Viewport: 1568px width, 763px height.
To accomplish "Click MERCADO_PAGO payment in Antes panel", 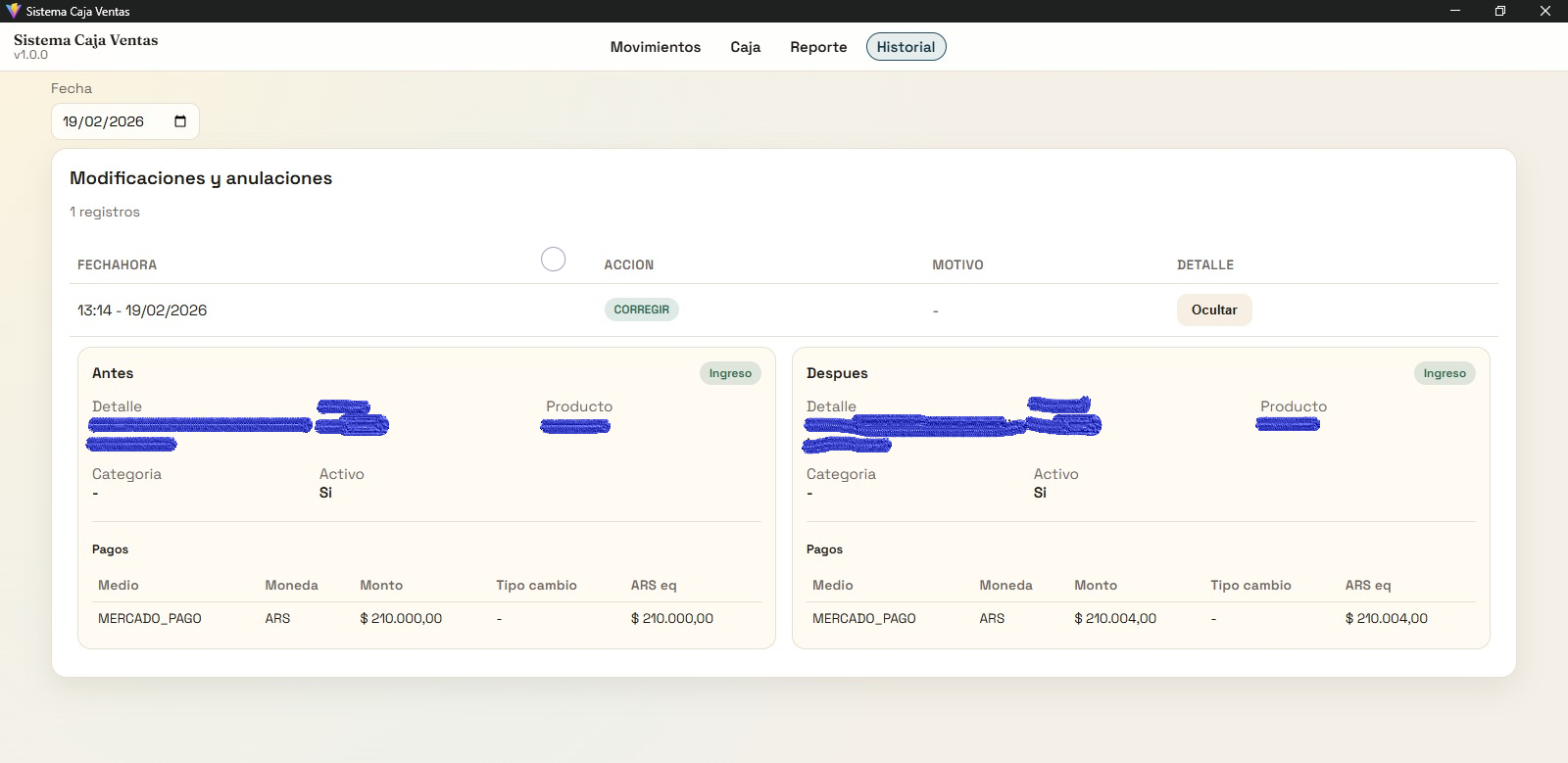I will click(x=149, y=619).
